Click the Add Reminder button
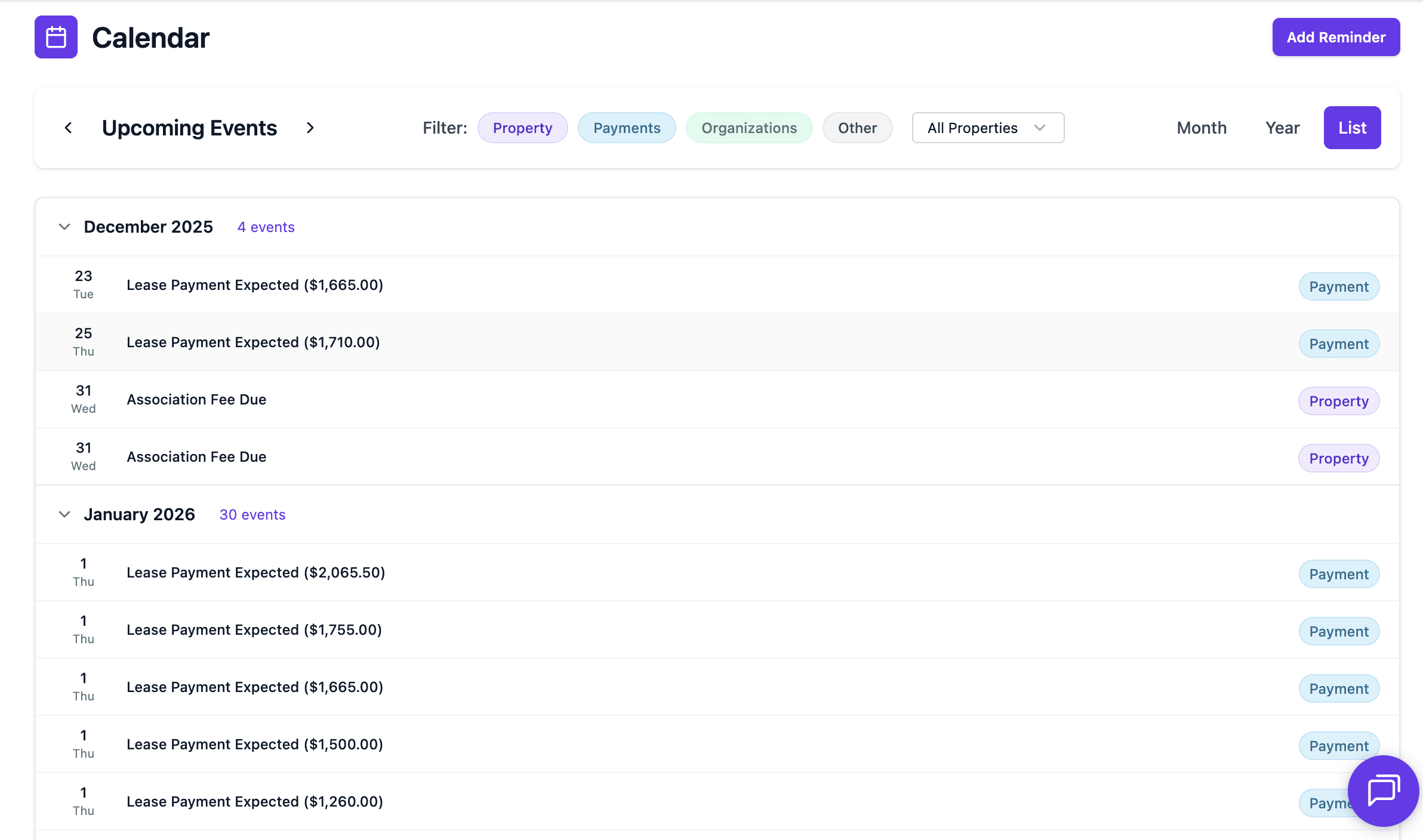This screenshot has height=840, width=1423. point(1336,37)
